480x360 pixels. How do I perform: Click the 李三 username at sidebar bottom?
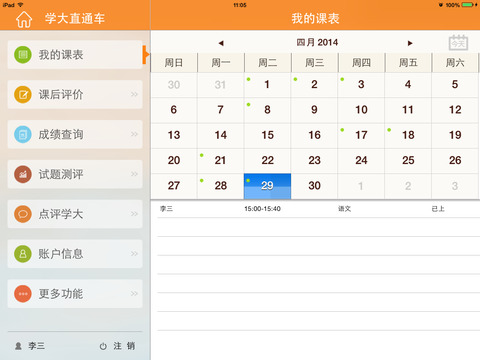[36, 346]
